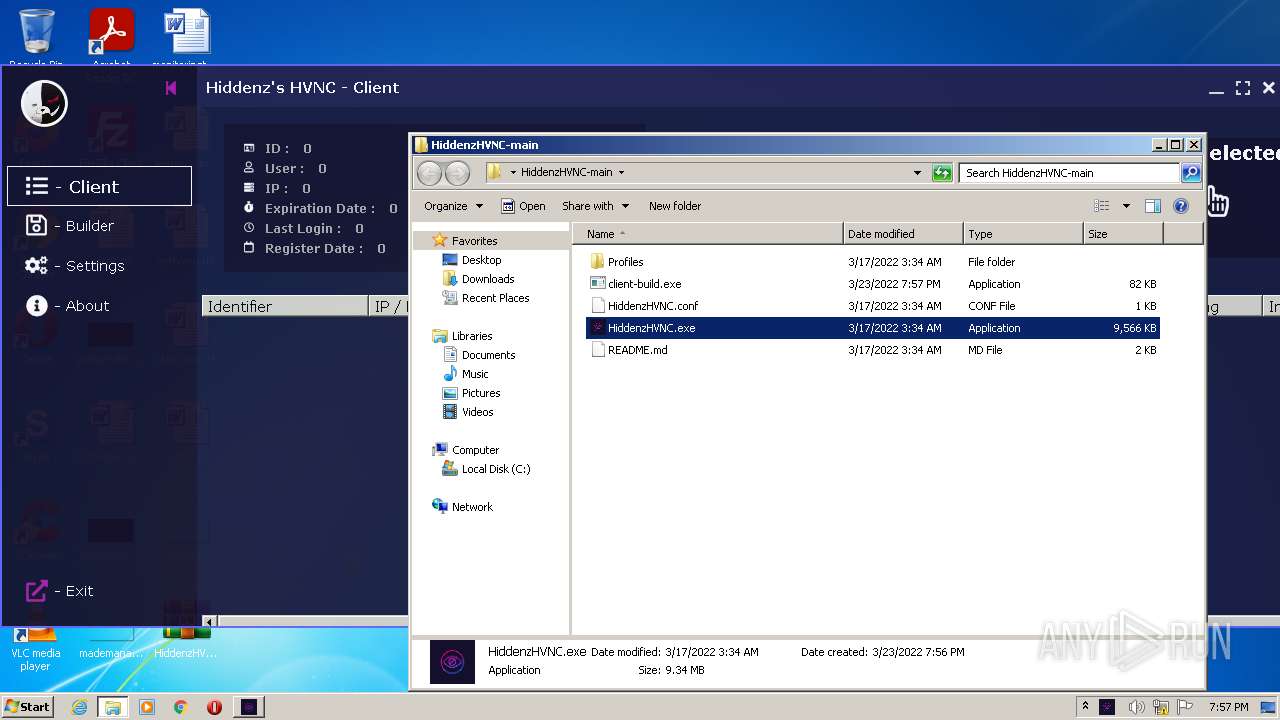Open the Builder section in HVNC sidebar
This screenshot has width=1280, height=720.
click(x=70, y=226)
